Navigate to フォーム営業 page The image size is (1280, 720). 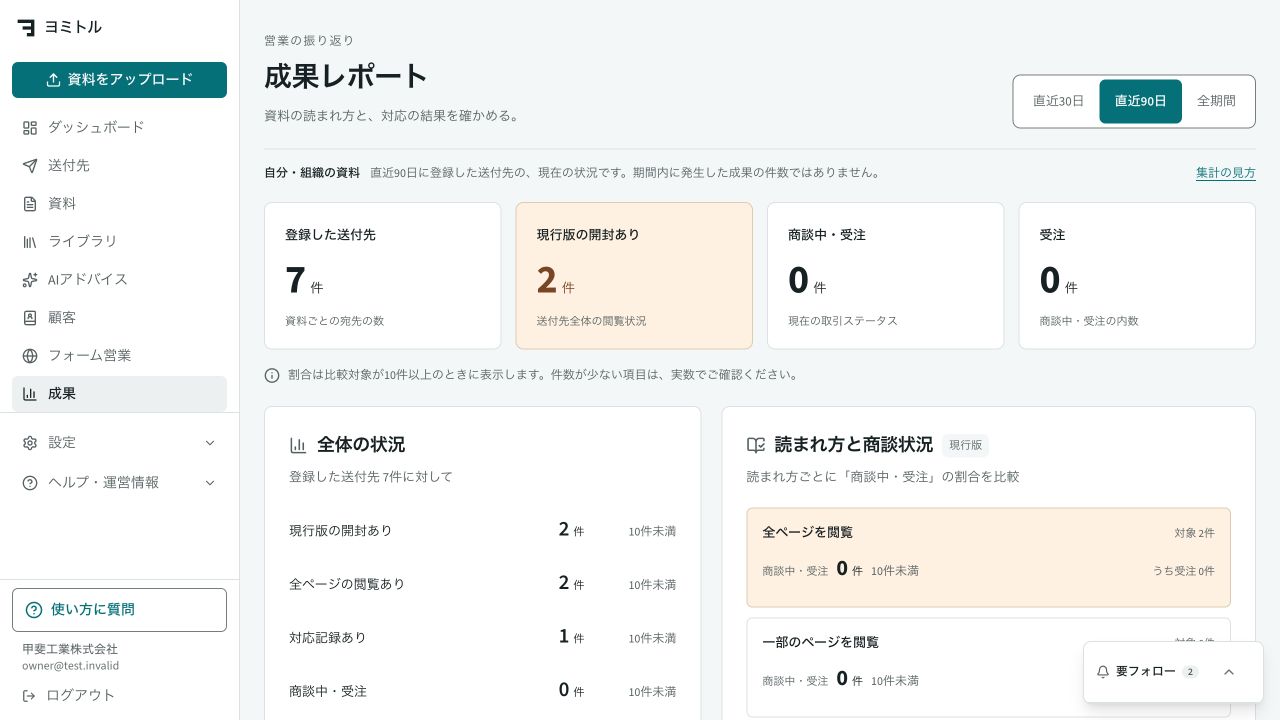(x=119, y=356)
